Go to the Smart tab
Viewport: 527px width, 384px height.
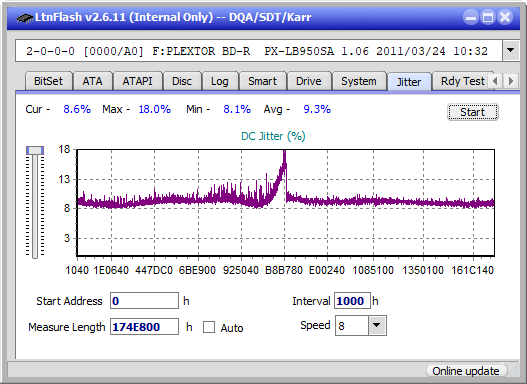coord(262,81)
